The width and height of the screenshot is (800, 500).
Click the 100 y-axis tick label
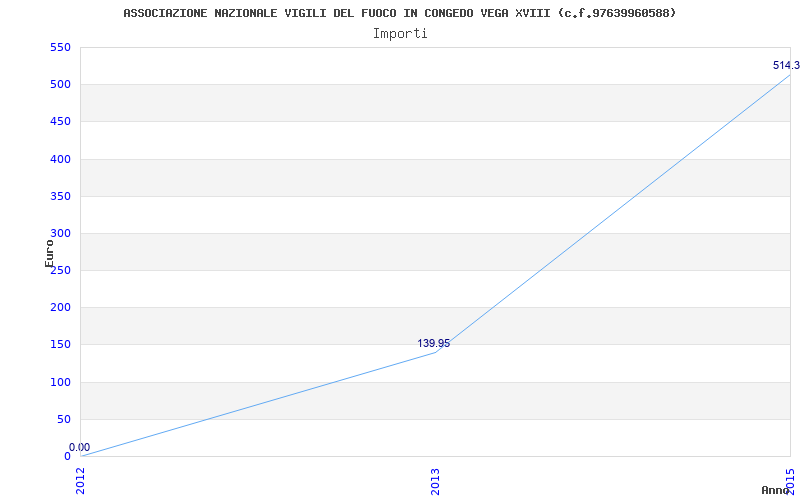pos(60,382)
